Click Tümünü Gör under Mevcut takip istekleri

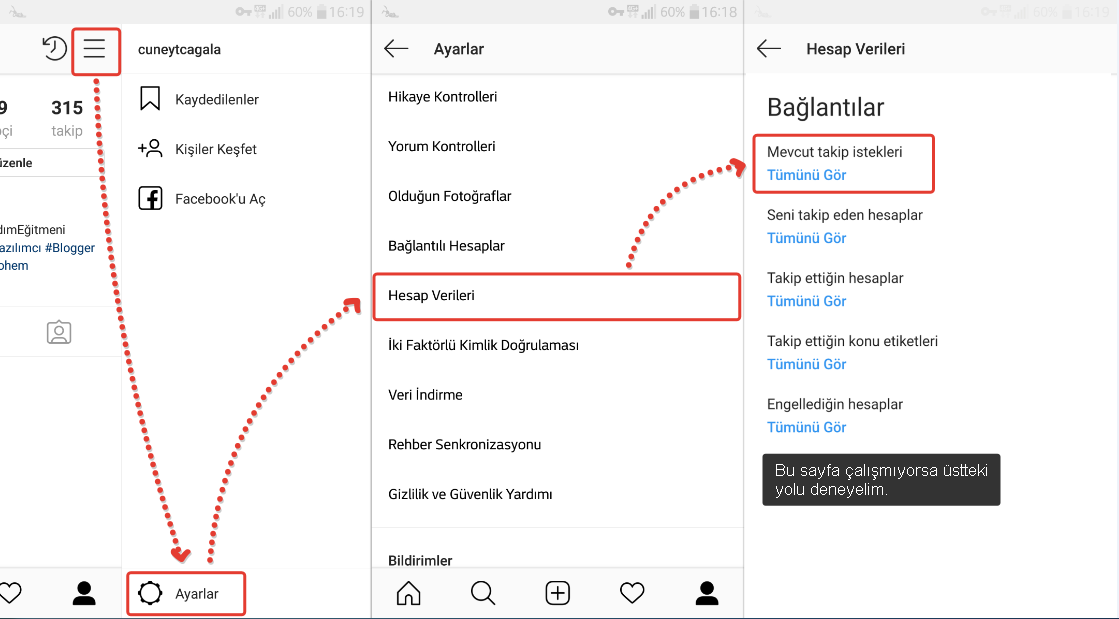(806, 175)
